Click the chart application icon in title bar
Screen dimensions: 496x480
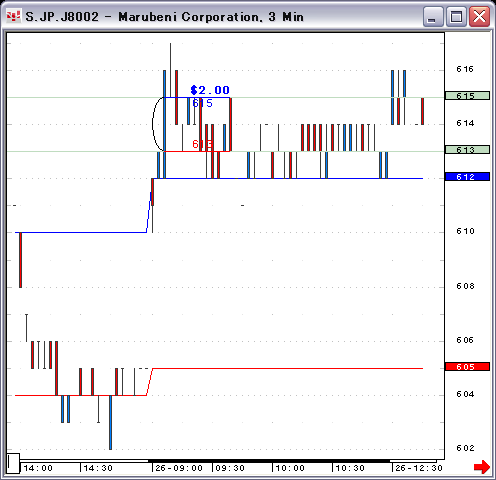(14, 16)
